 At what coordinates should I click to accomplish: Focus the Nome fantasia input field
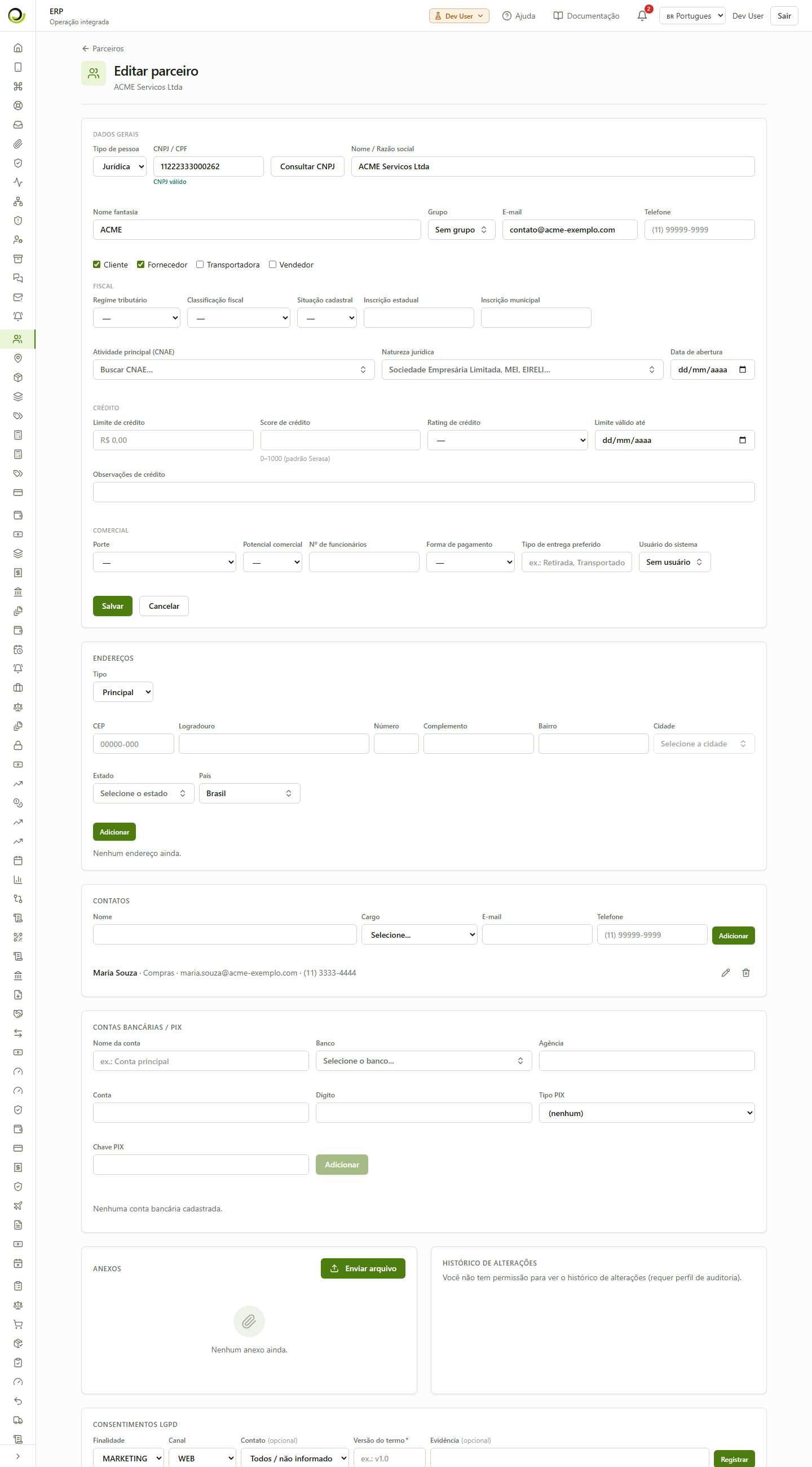click(257, 230)
